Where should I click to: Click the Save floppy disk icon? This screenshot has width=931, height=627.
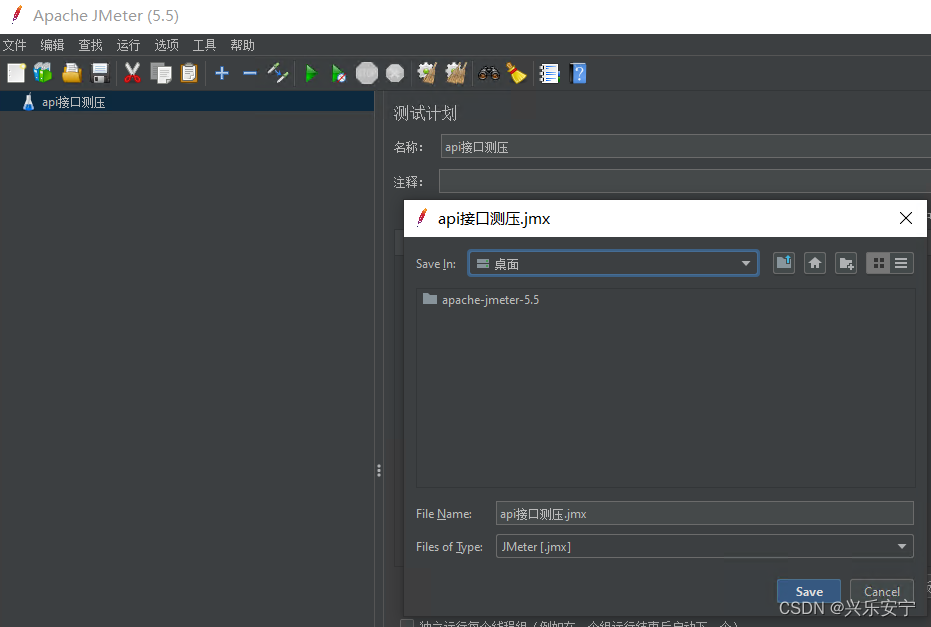click(100, 73)
